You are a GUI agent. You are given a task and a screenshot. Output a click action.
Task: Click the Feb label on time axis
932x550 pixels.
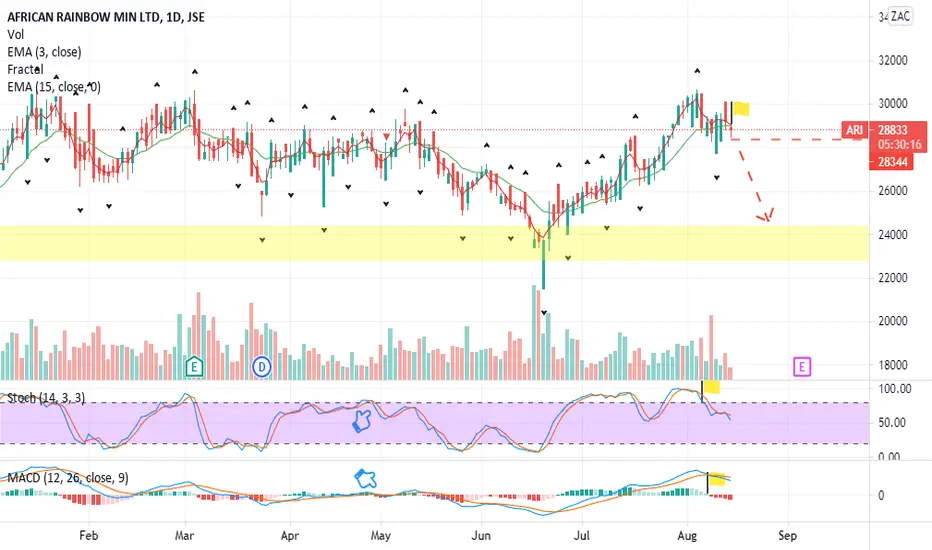coord(88,536)
